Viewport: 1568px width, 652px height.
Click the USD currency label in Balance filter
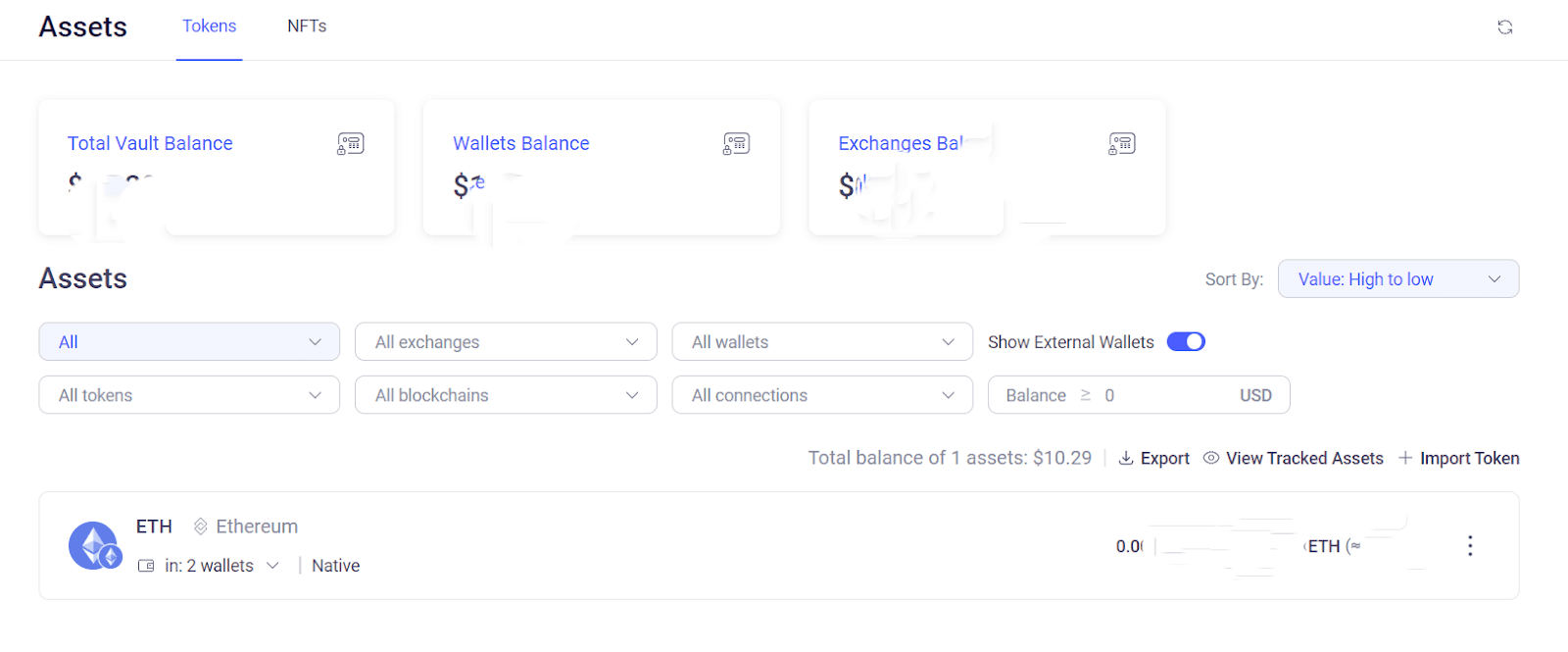point(1255,395)
